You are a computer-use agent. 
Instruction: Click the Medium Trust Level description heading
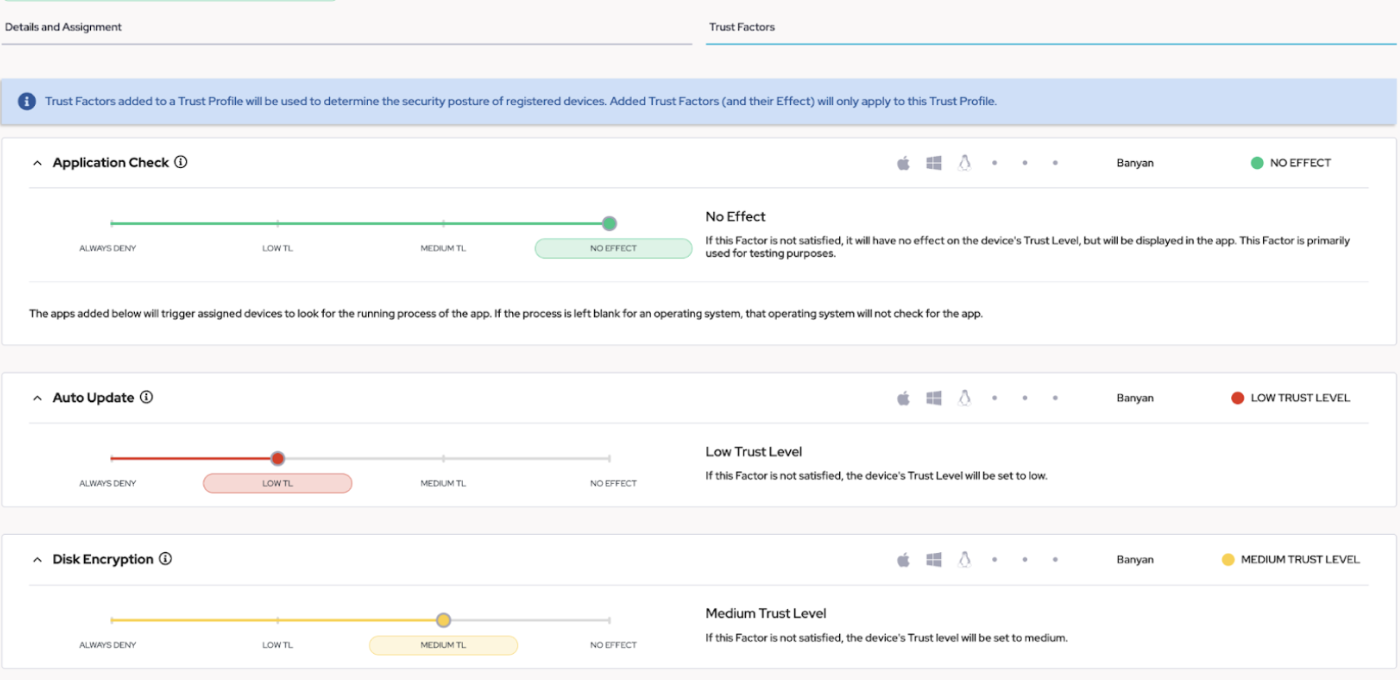tap(766, 614)
